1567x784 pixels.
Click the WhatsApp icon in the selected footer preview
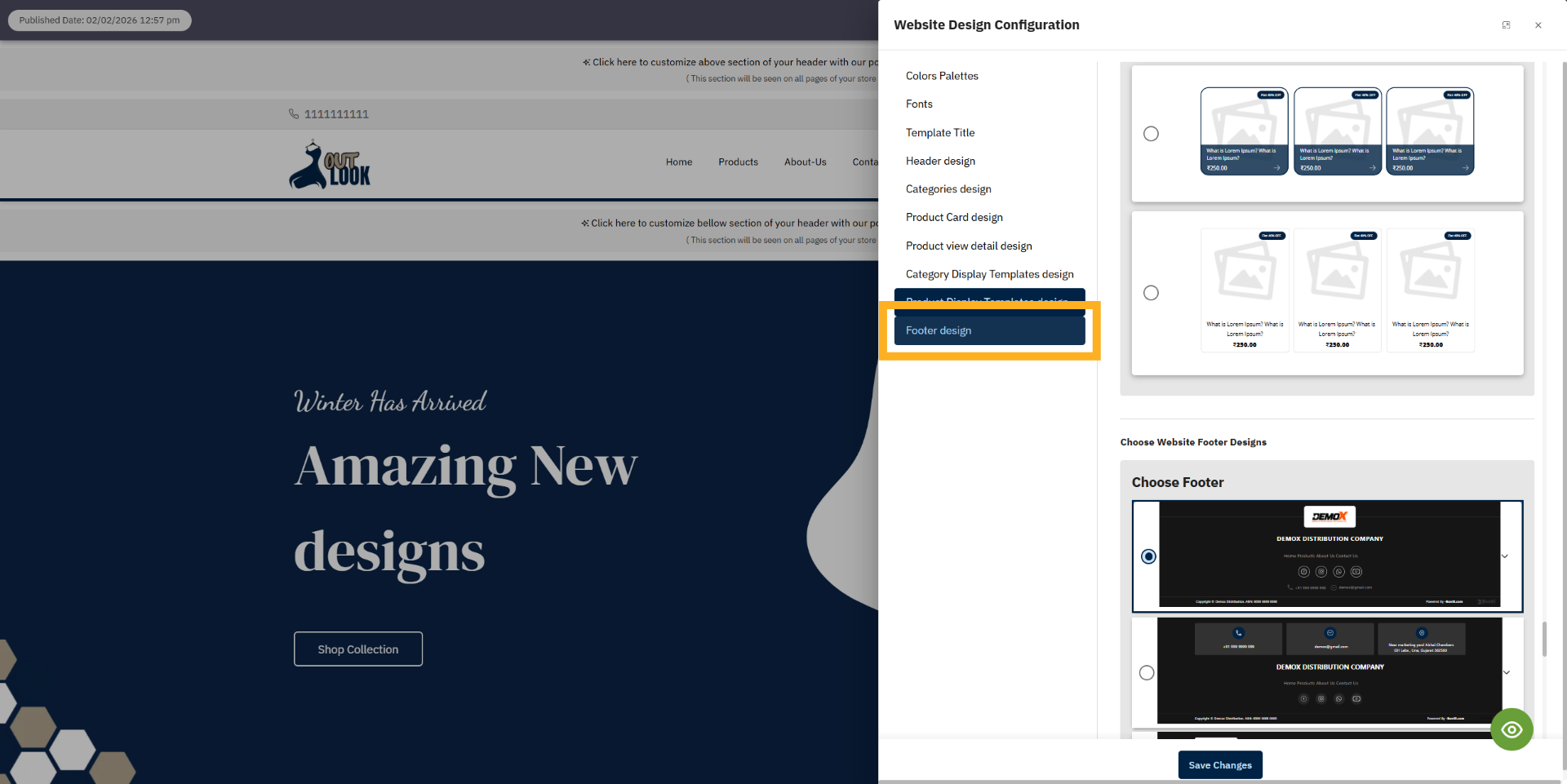(1338, 572)
